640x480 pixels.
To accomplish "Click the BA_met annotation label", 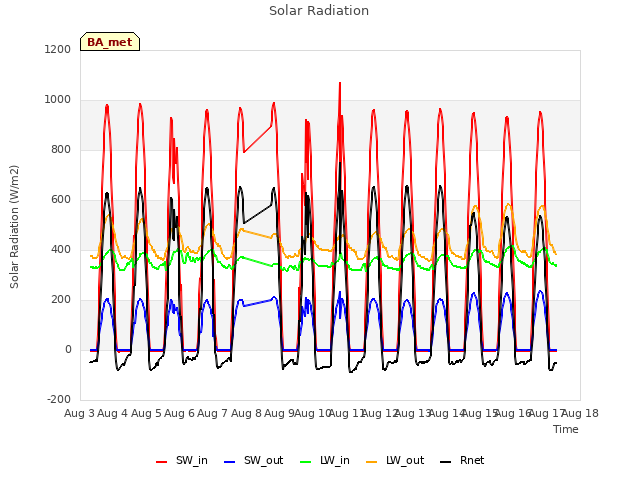I will [x=110, y=42].
